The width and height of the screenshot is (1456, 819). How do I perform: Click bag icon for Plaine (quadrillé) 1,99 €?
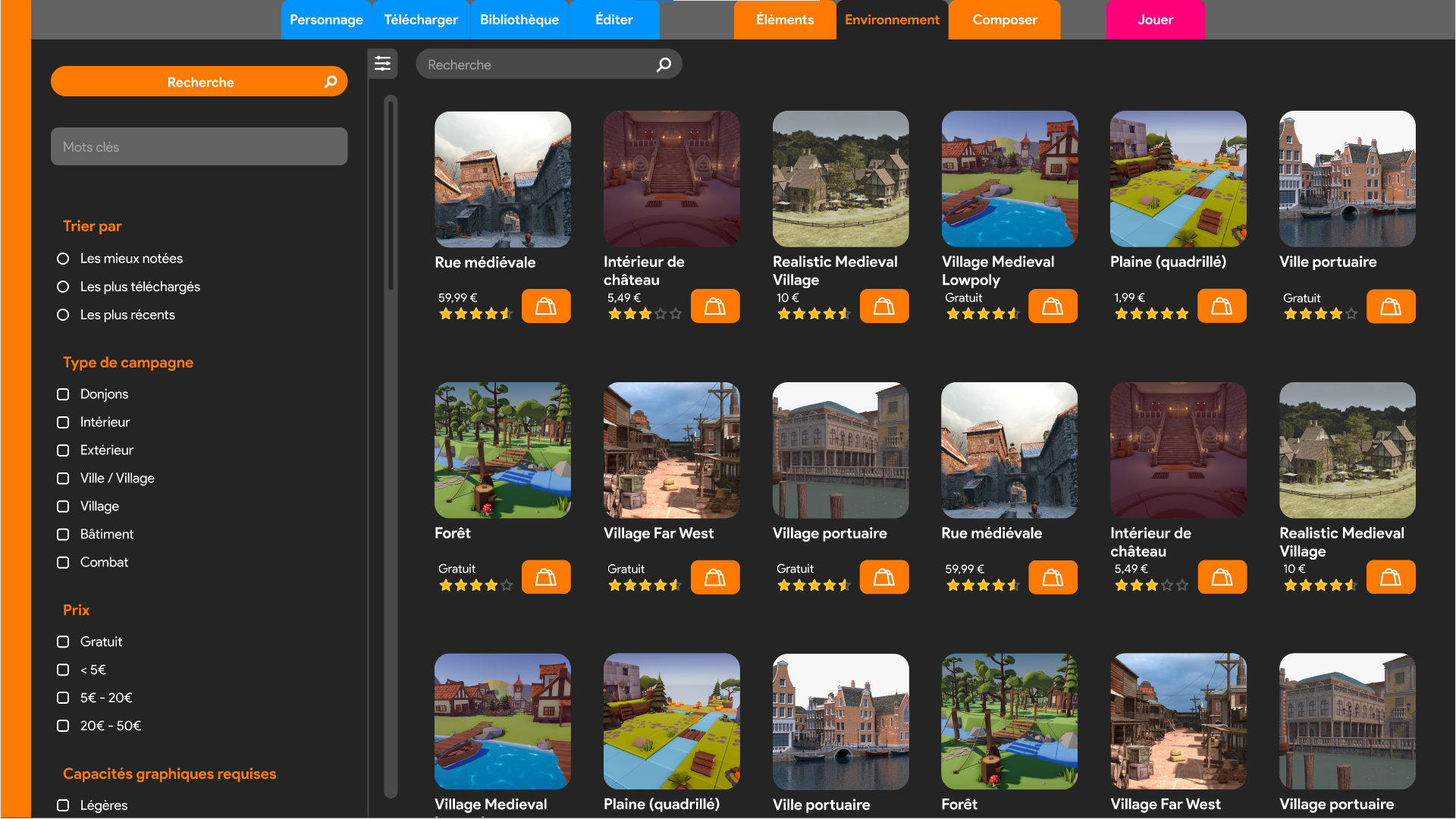[1222, 306]
